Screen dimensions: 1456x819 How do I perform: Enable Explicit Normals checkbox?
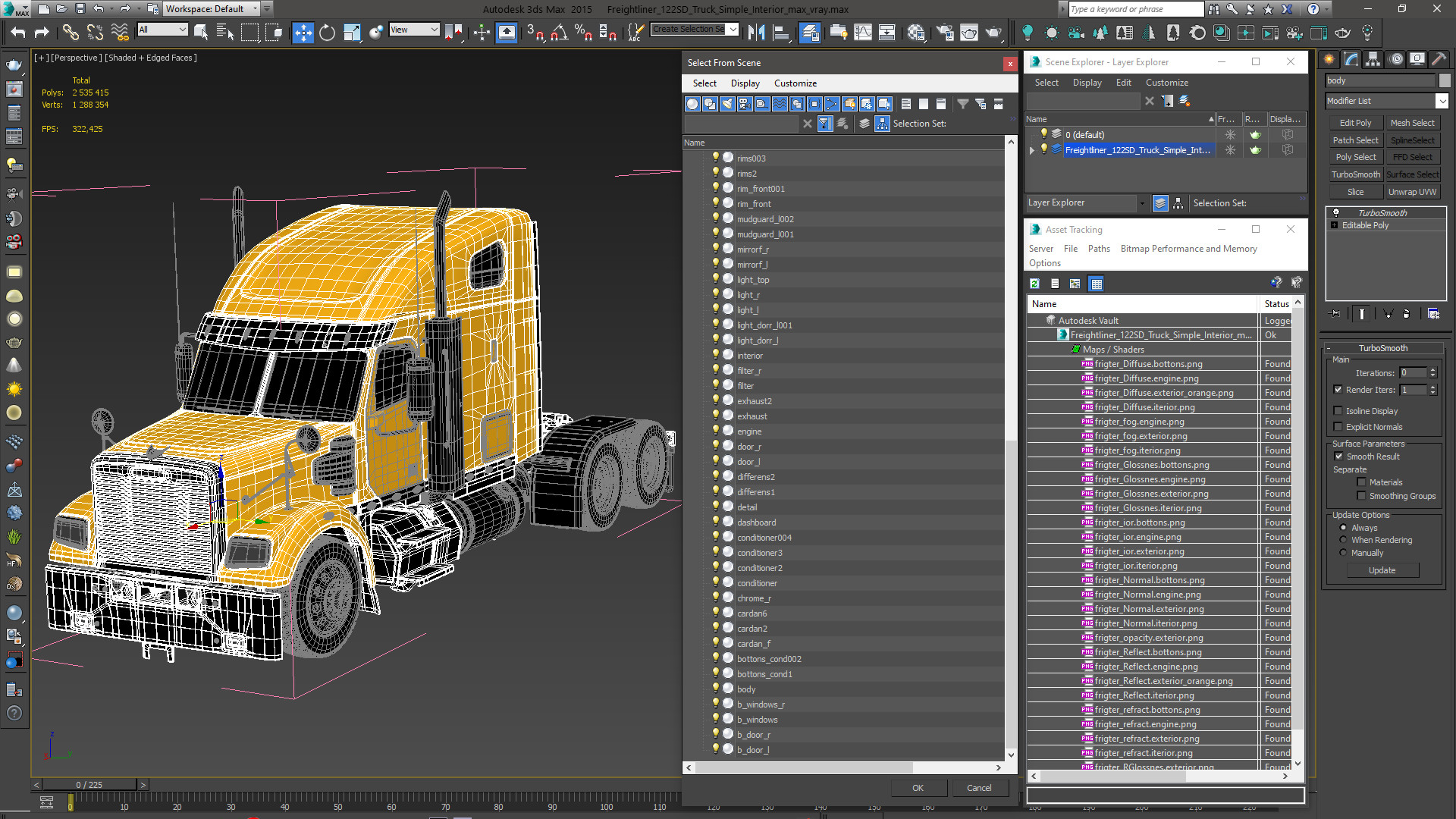1338,427
